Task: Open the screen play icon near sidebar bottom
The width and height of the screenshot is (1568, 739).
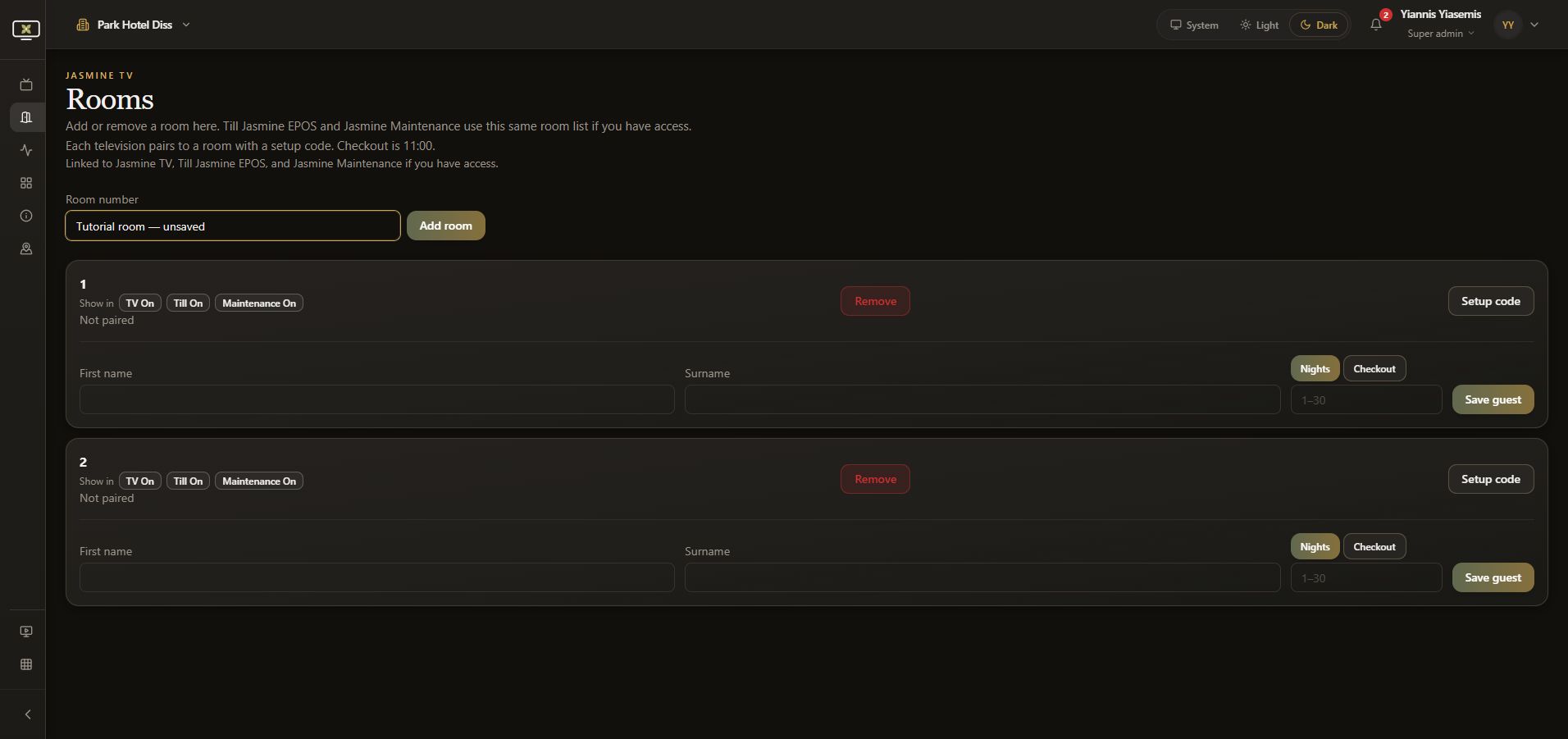Action: [x=26, y=632]
